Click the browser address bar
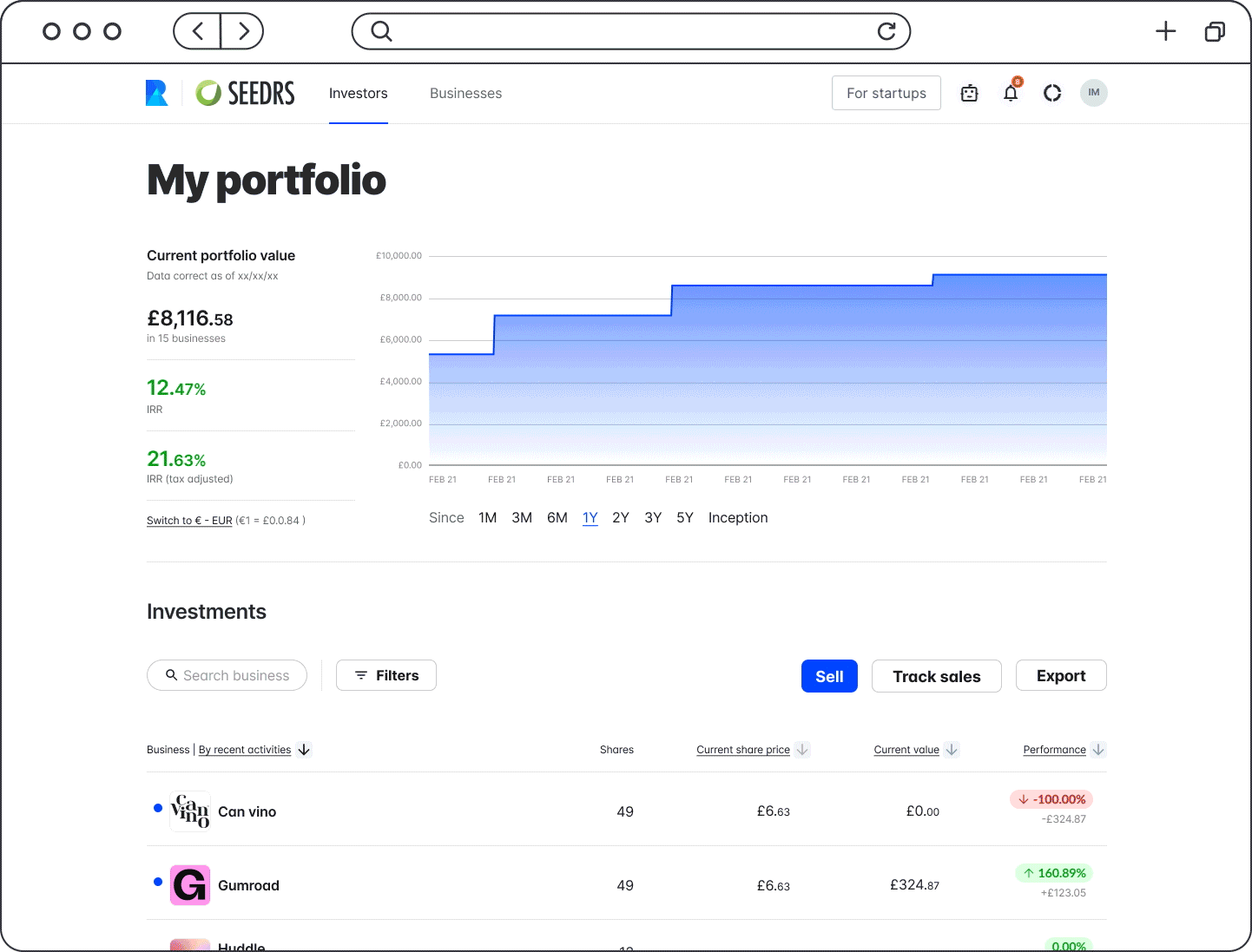 [x=631, y=31]
